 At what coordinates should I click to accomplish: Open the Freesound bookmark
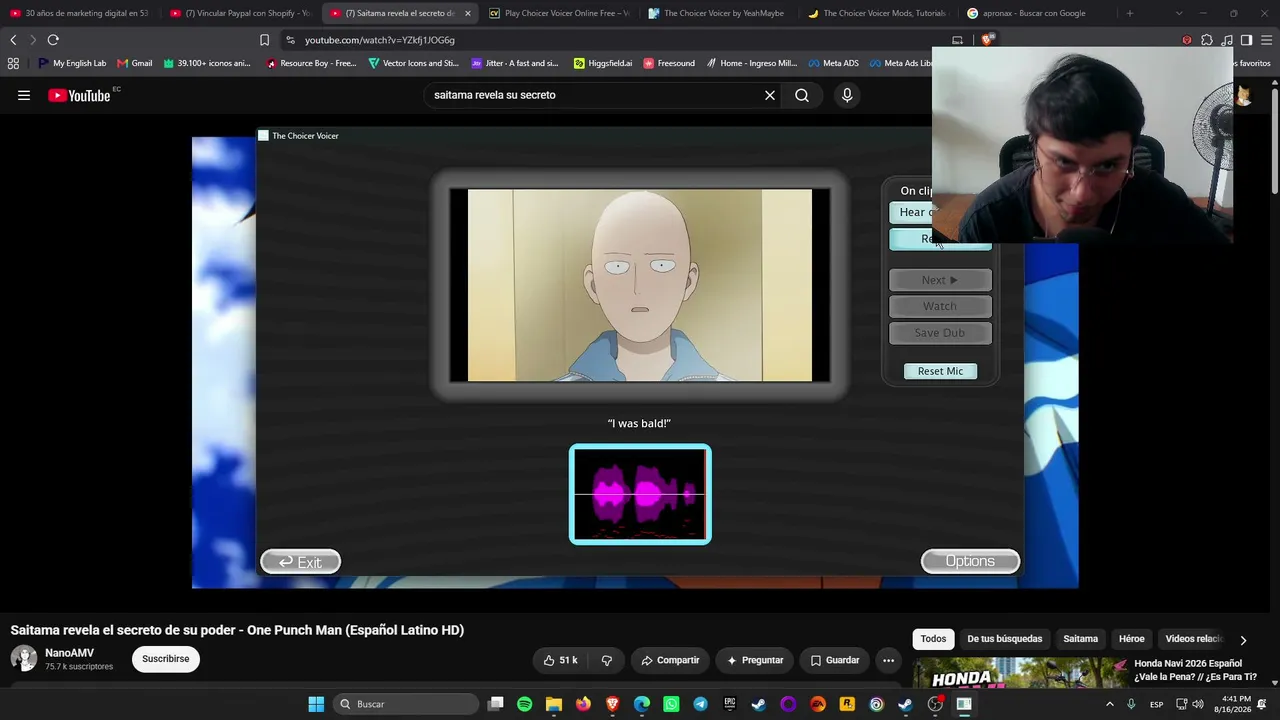[669, 63]
